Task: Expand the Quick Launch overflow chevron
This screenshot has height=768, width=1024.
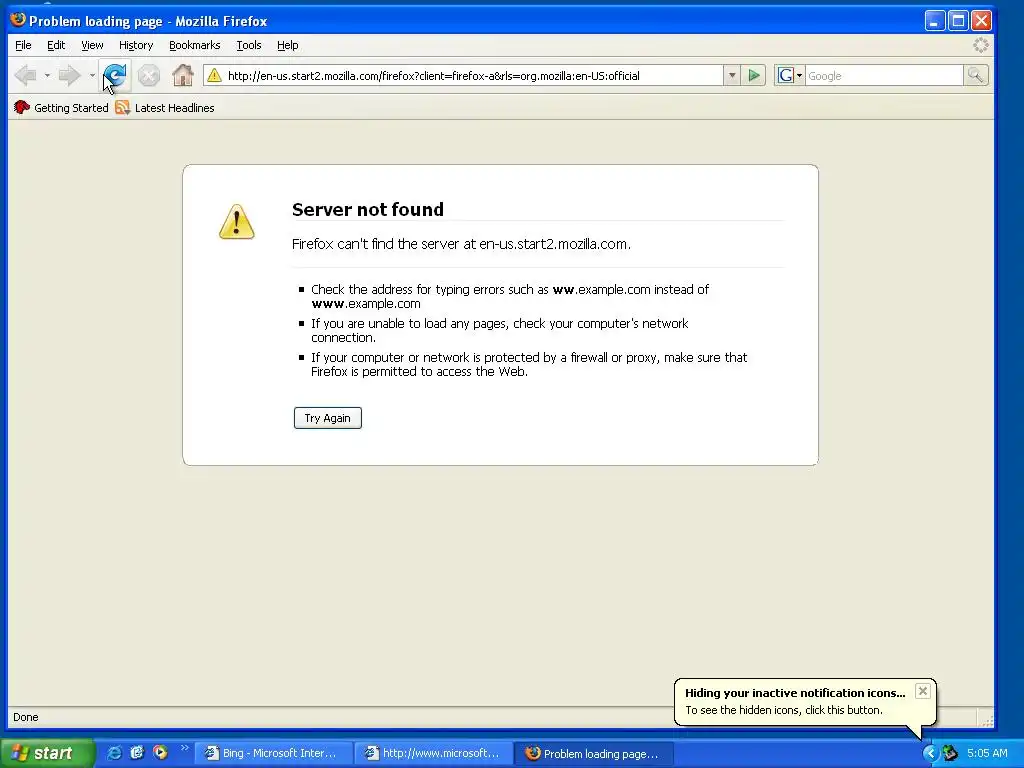Action: pyautogui.click(x=184, y=748)
